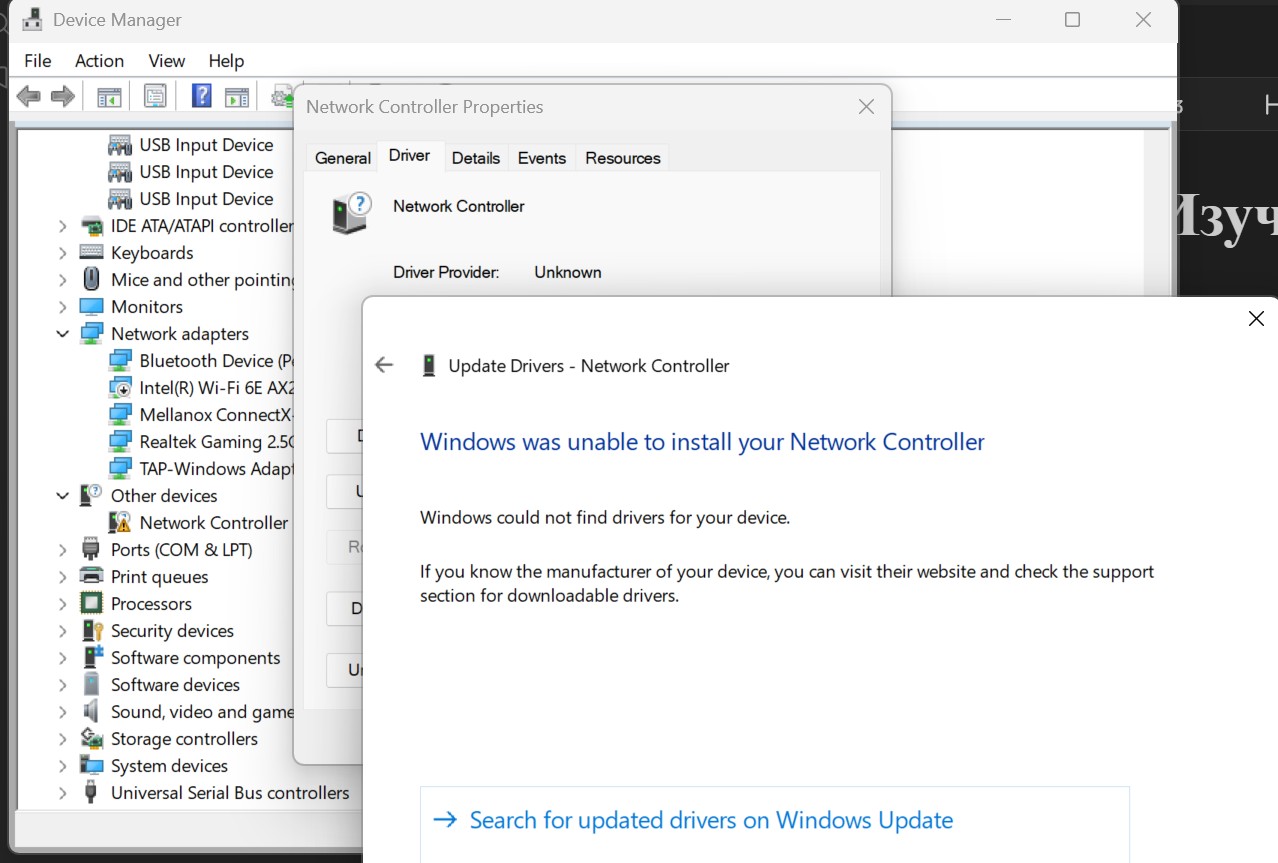Click the Properties toolbar icon in Device Manager
This screenshot has width=1278, height=863.
(155, 97)
